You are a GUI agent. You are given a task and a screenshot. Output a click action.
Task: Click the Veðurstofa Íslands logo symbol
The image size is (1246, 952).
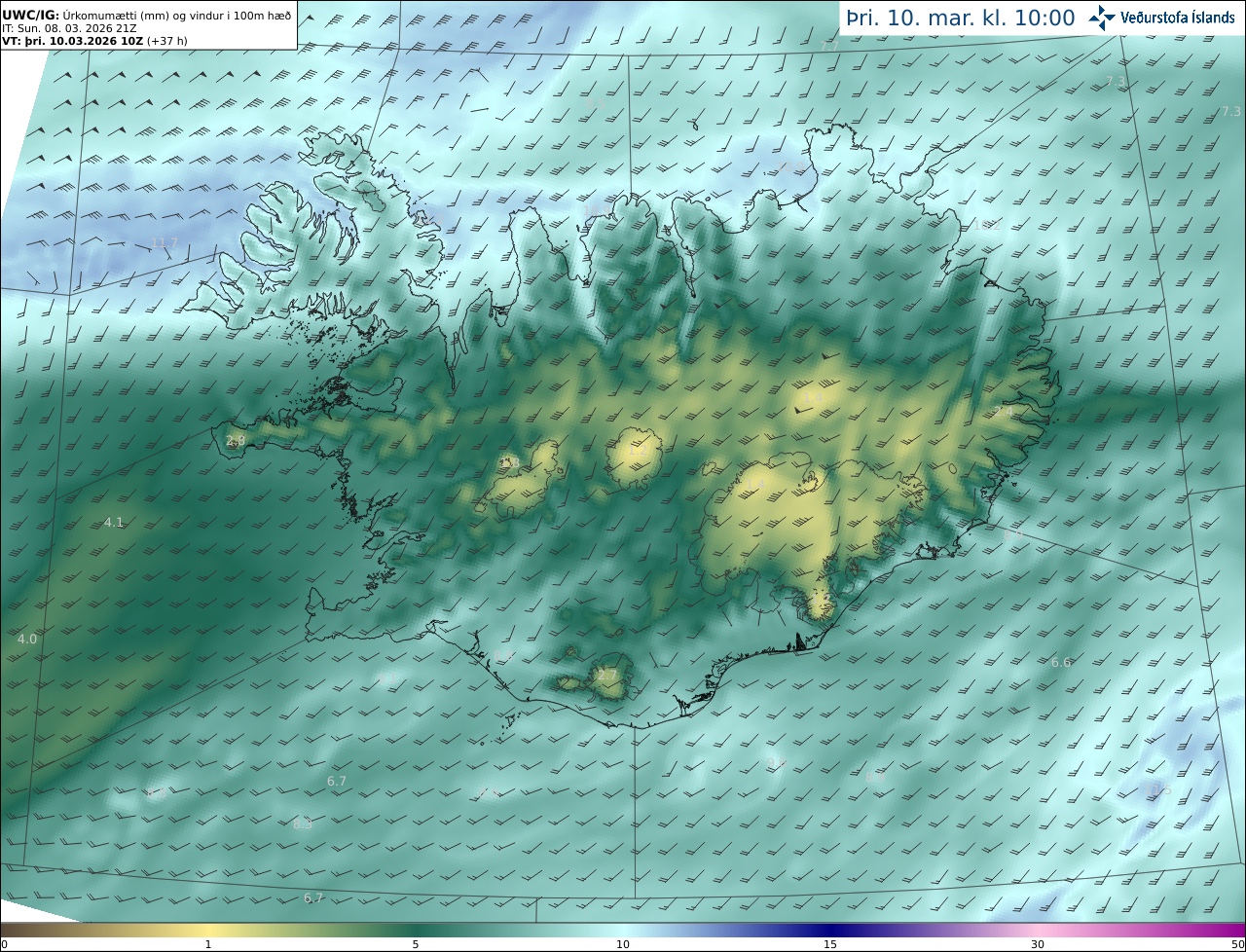(x=1102, y=18)
